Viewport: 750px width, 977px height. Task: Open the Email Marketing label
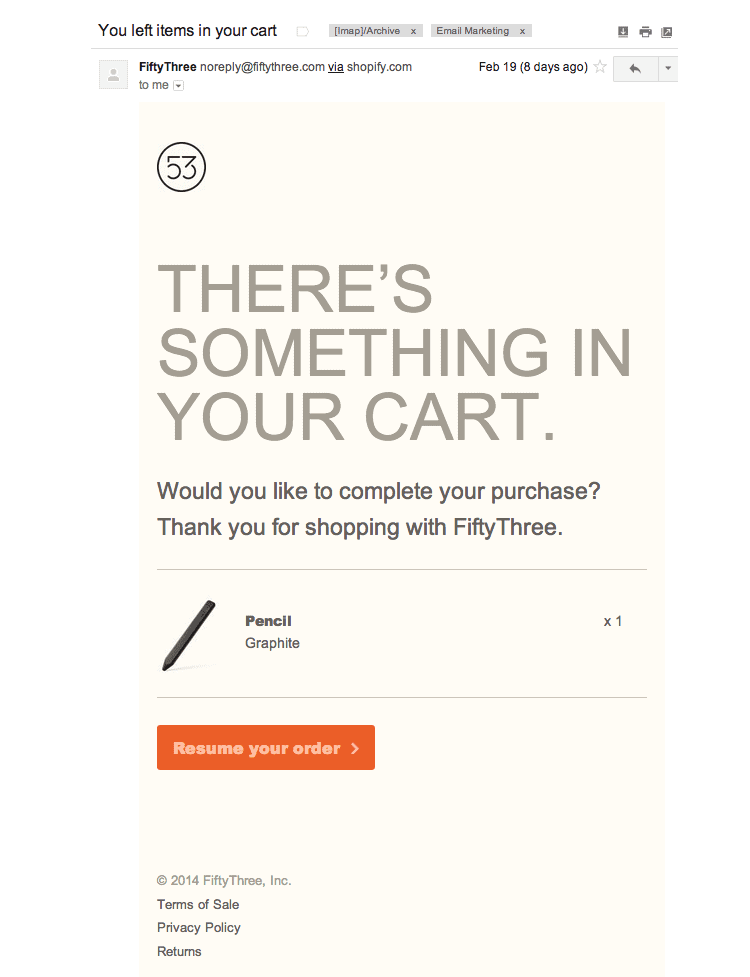pos(472,31)
